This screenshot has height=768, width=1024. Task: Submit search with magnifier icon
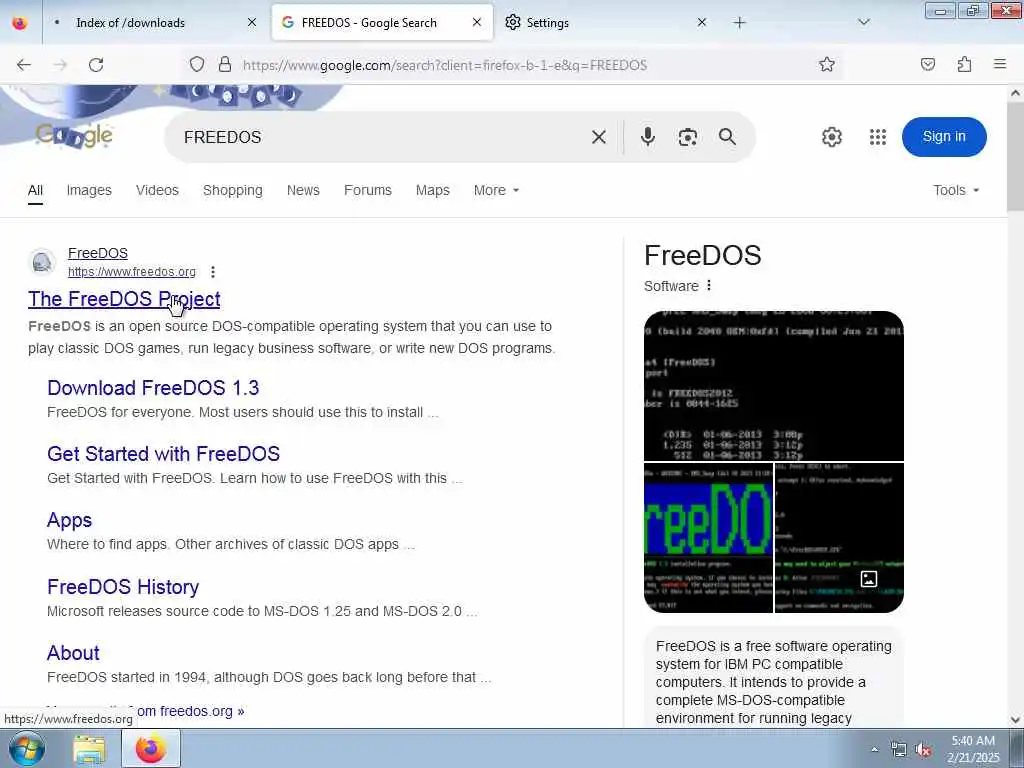click(728, 136)
